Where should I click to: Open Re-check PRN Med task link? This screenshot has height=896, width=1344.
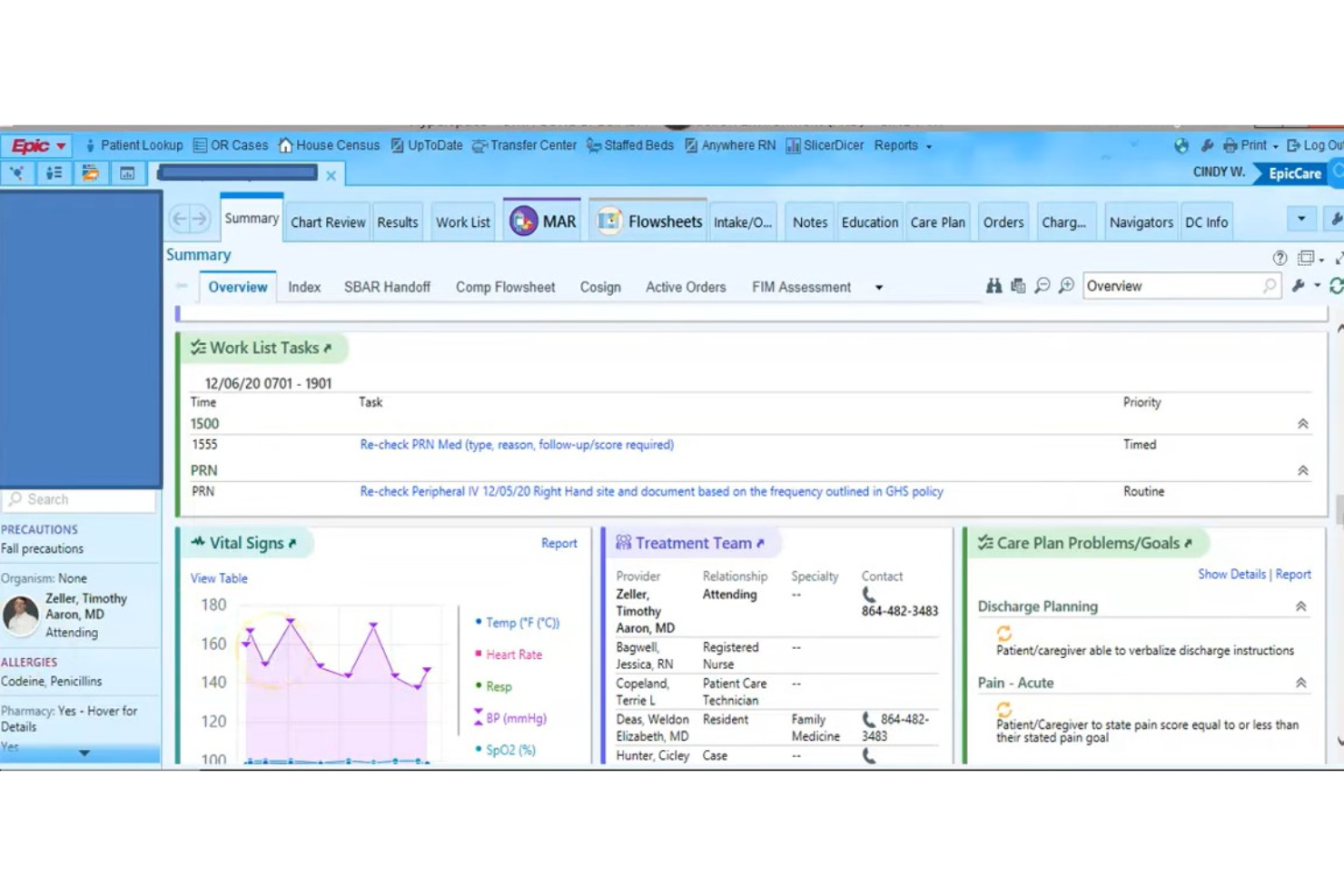517,445
